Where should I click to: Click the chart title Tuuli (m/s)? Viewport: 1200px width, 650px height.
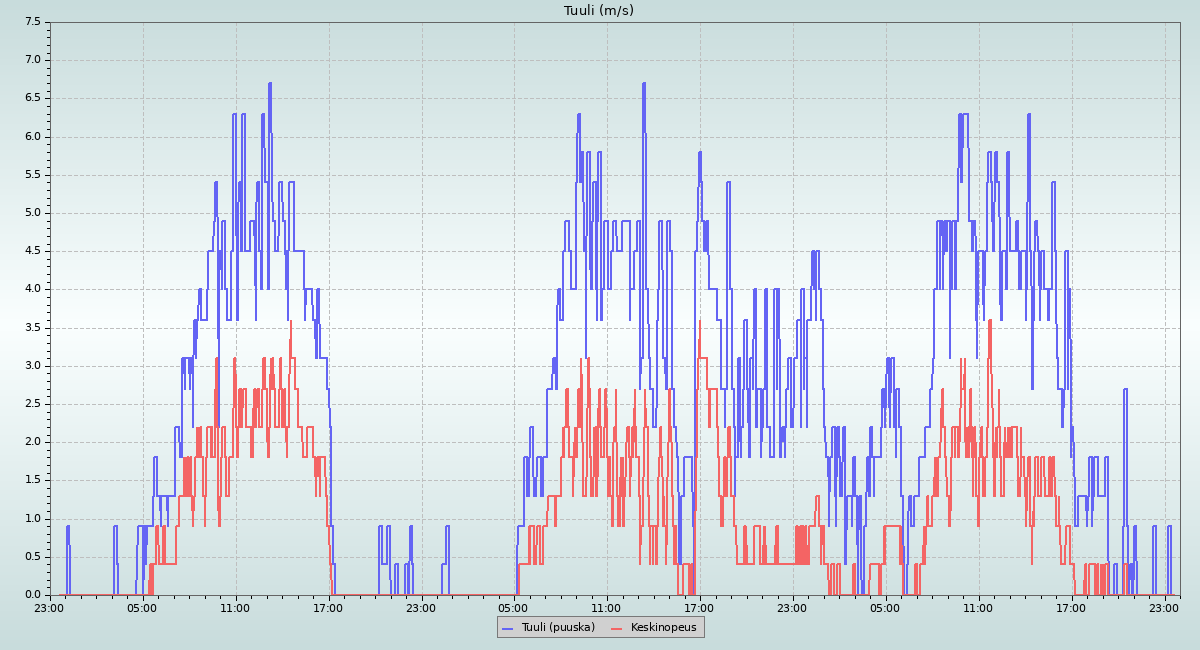(599, 11)
